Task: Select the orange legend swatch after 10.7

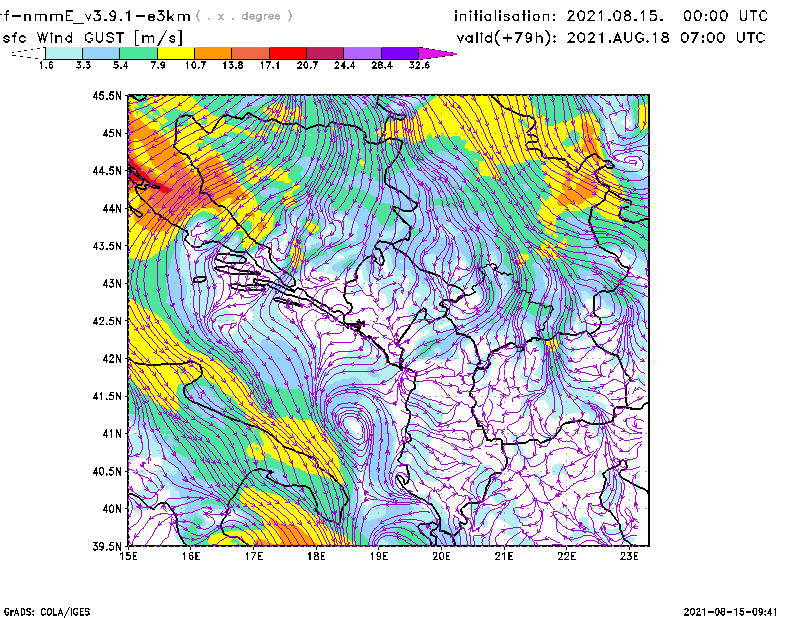Action: (213, 53)
